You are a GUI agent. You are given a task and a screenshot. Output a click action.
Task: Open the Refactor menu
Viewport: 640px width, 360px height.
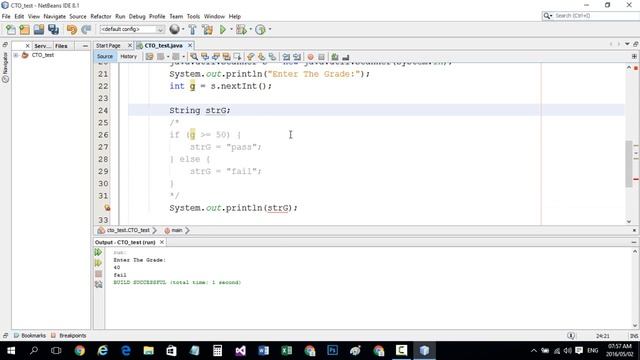pos(101,16)
